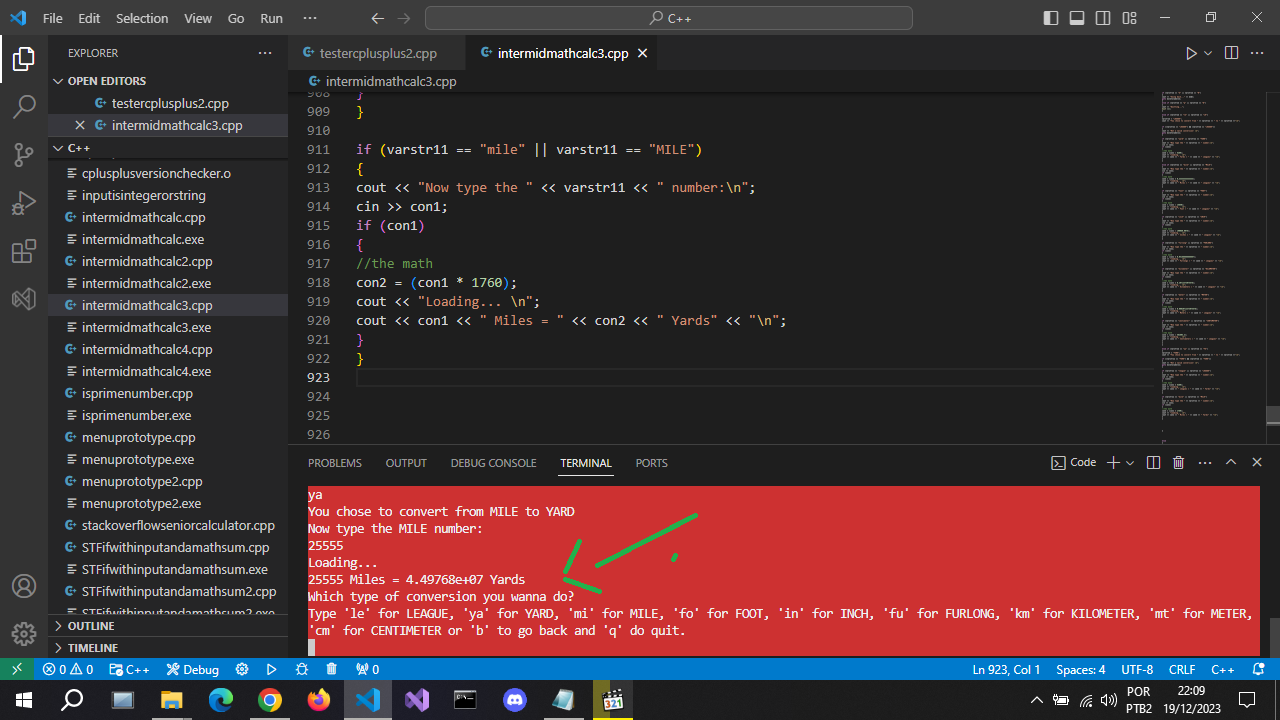Expand the OUTLINE section

(x=90, y=626)
